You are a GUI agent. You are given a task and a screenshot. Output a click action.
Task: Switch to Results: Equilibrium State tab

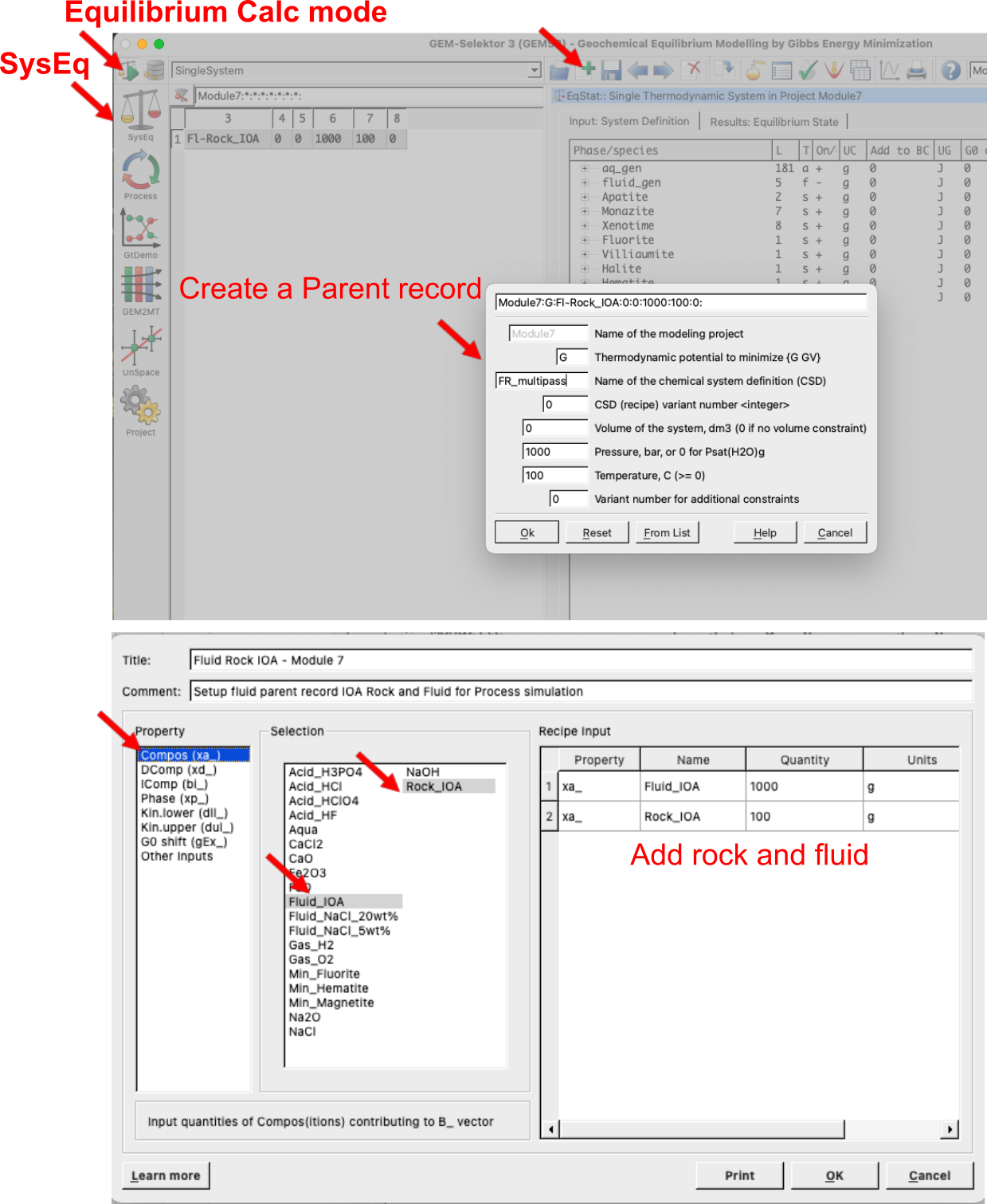[x=774, y=122]
